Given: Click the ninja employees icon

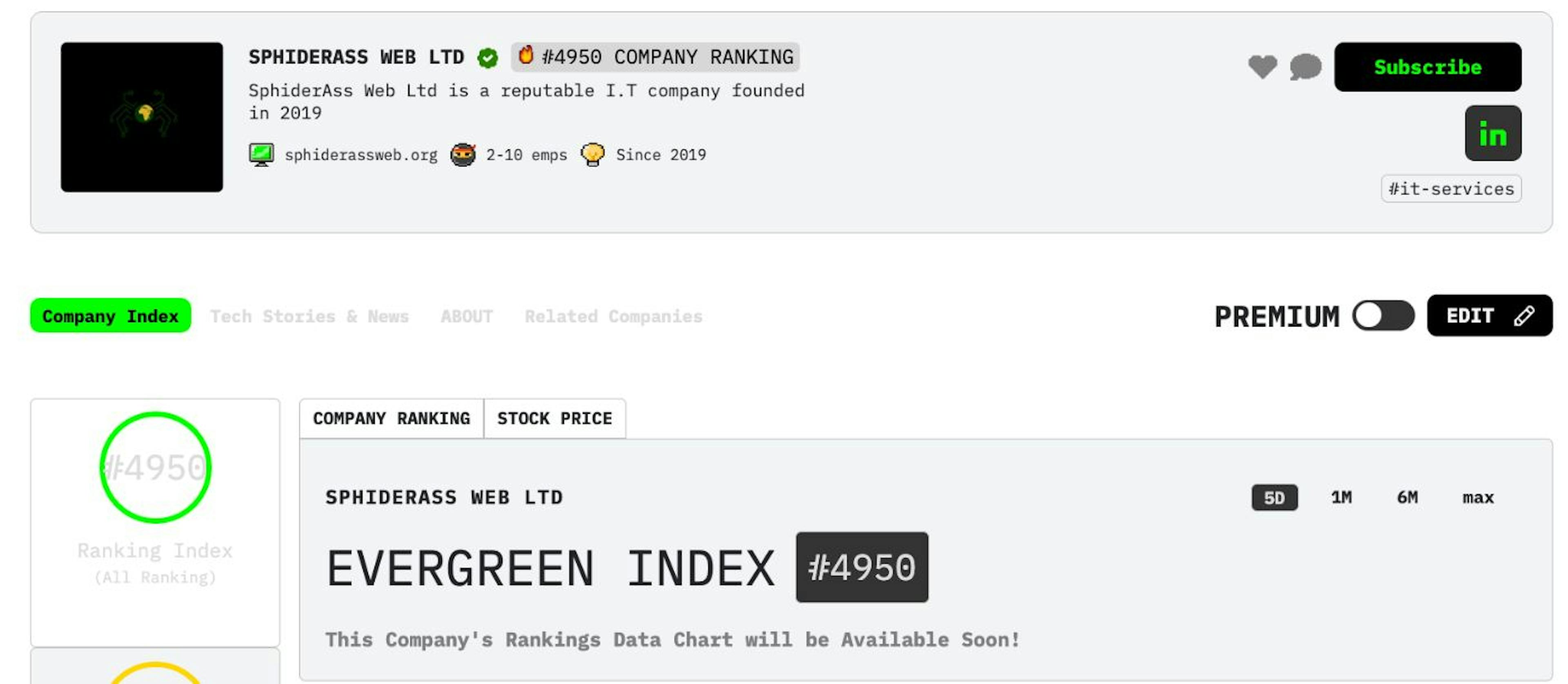Looking at the screenshot, I should tap(463, 155).
